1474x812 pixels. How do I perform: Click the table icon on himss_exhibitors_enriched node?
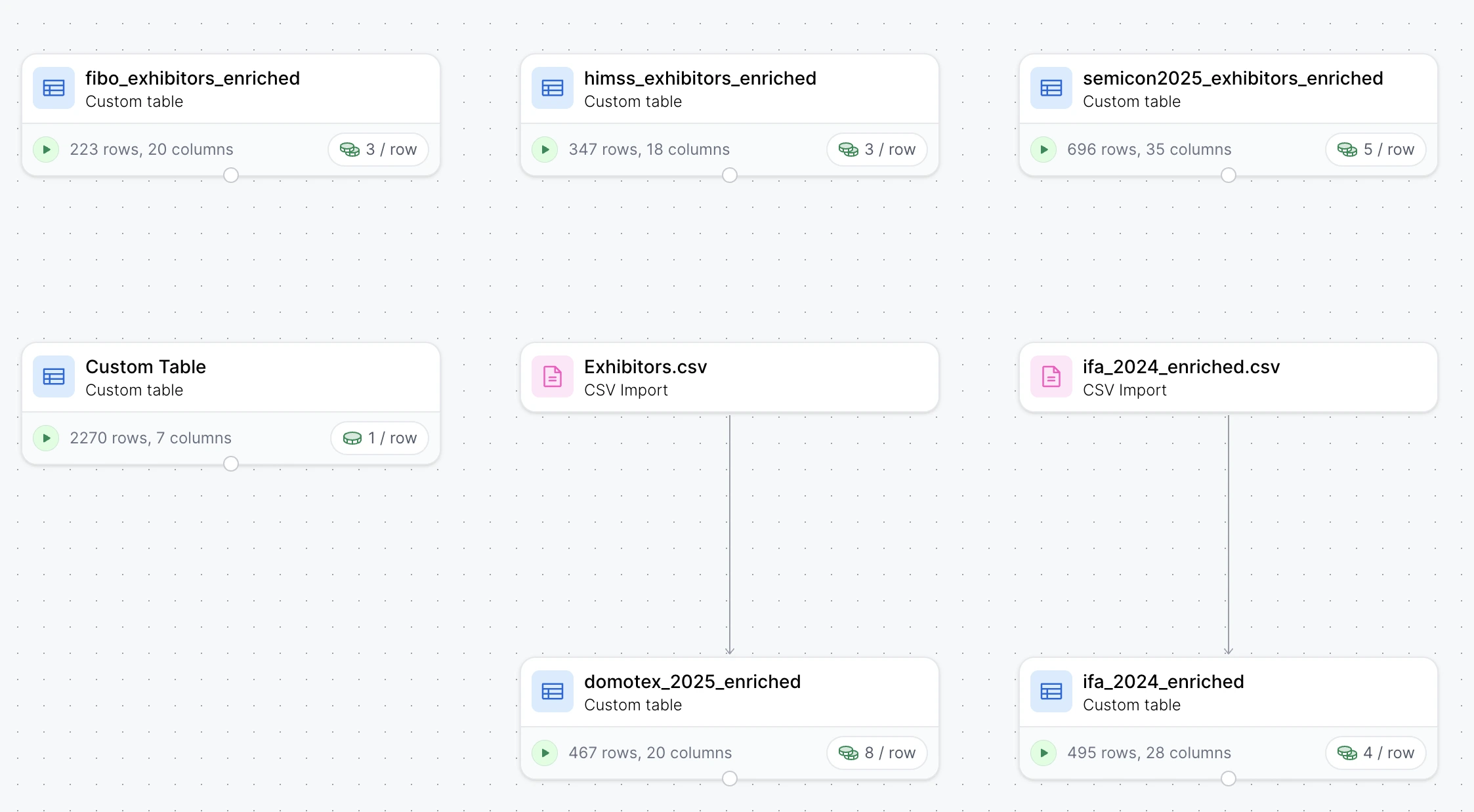(552, 88)
